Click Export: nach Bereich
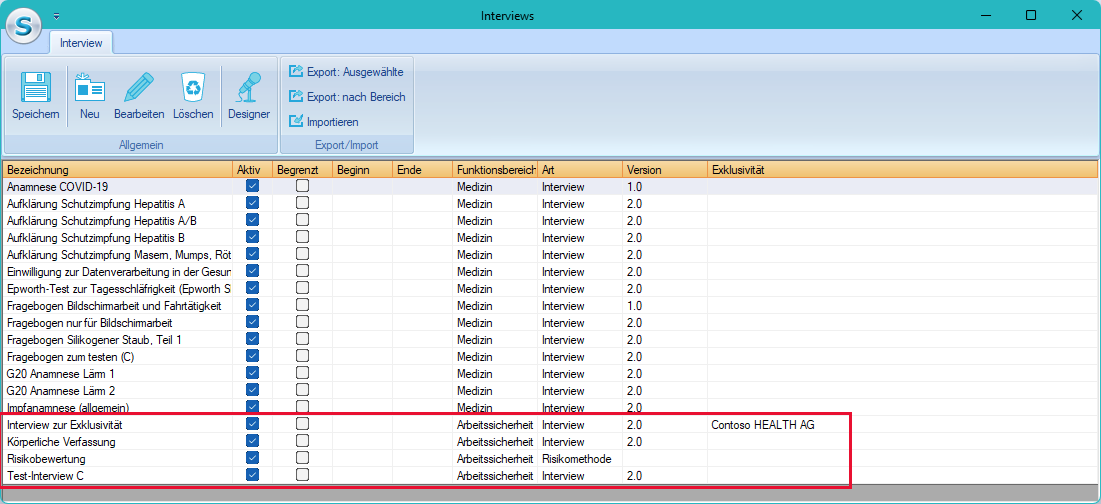The height and width of the screenshot is (504, 1101). (x=347, y=97)
